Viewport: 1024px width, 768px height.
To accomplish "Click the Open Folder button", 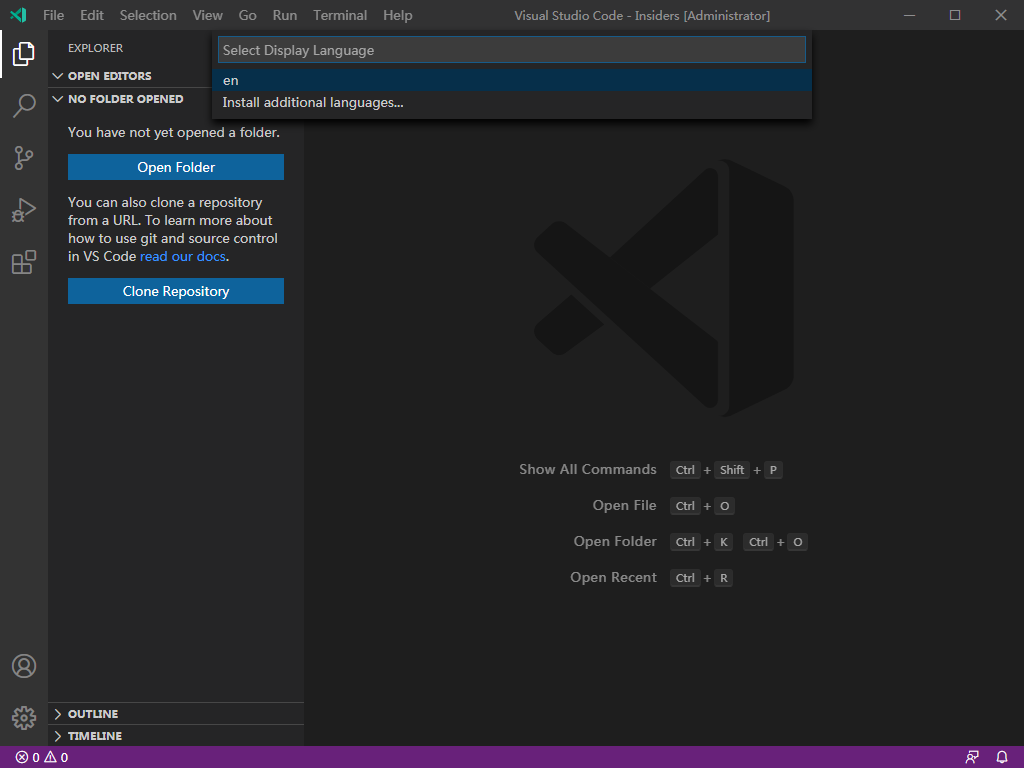I will 176,167.
